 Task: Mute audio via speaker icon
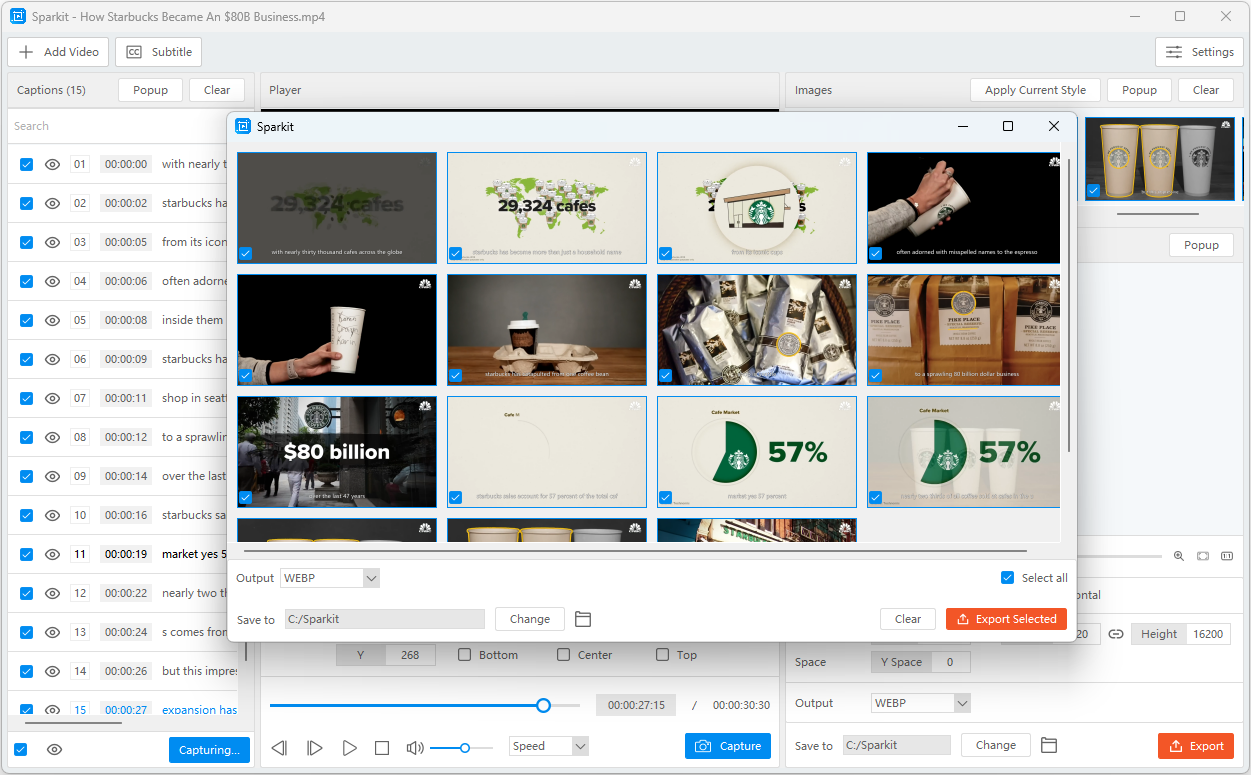pos(415,748)
